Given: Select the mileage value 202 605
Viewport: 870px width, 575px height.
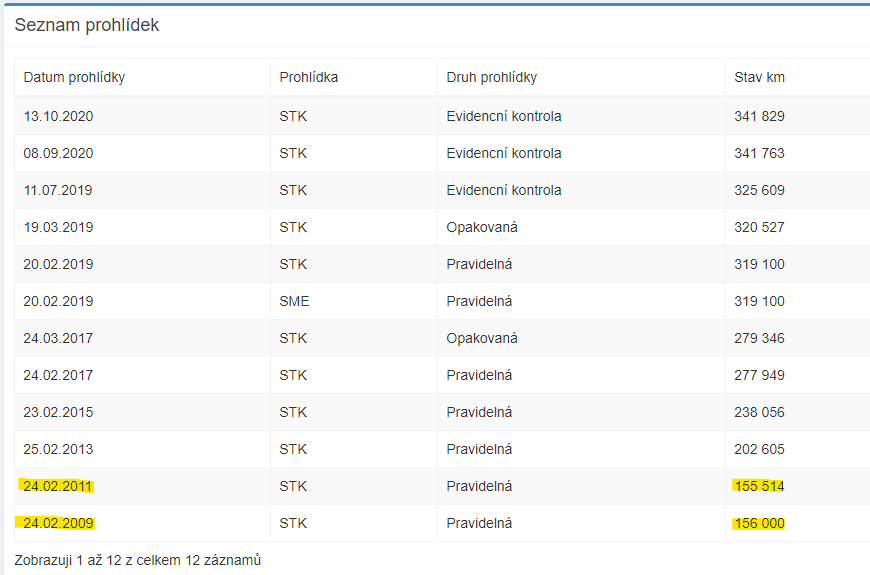Looking at the screenshot, I should [759, 449].
